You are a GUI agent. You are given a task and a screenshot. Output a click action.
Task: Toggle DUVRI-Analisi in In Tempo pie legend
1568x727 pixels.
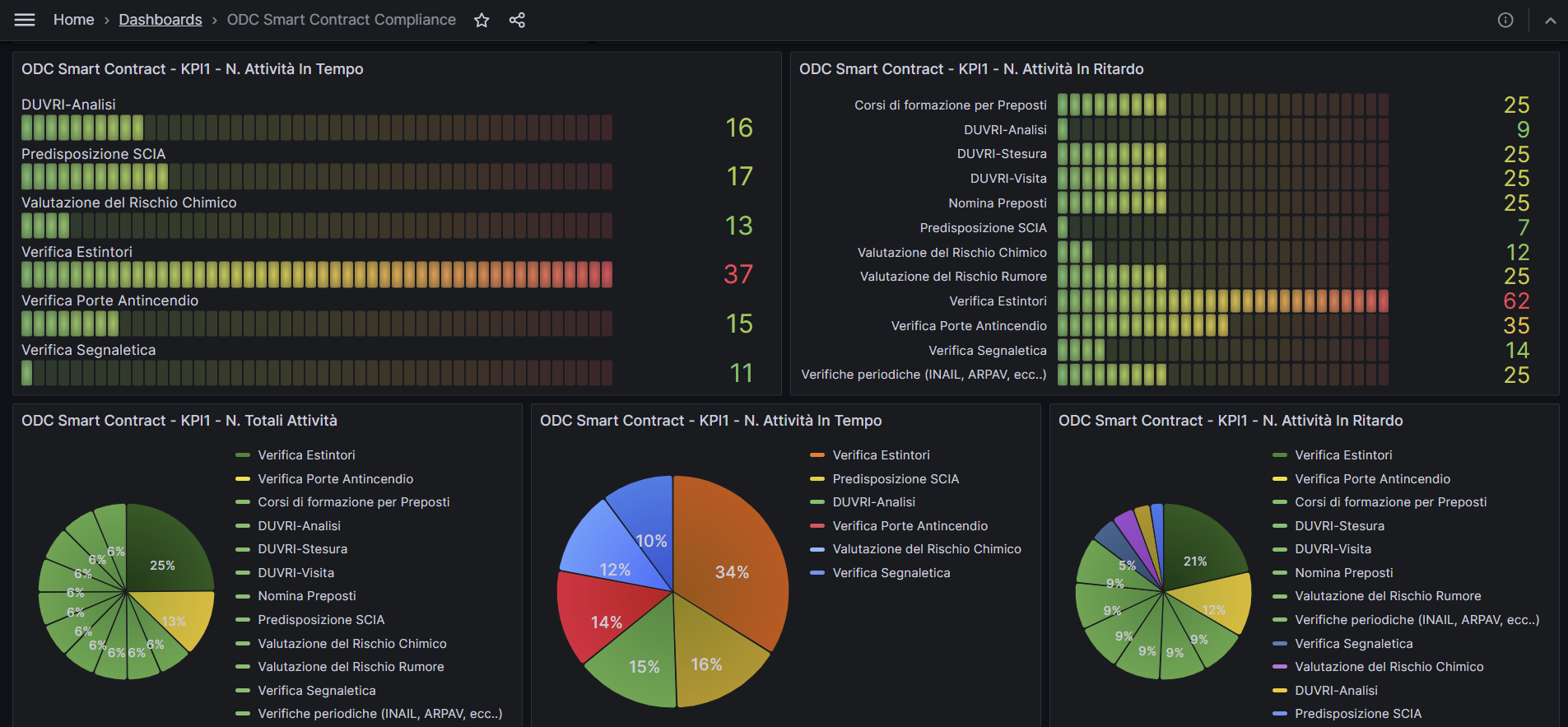(874, 502)
